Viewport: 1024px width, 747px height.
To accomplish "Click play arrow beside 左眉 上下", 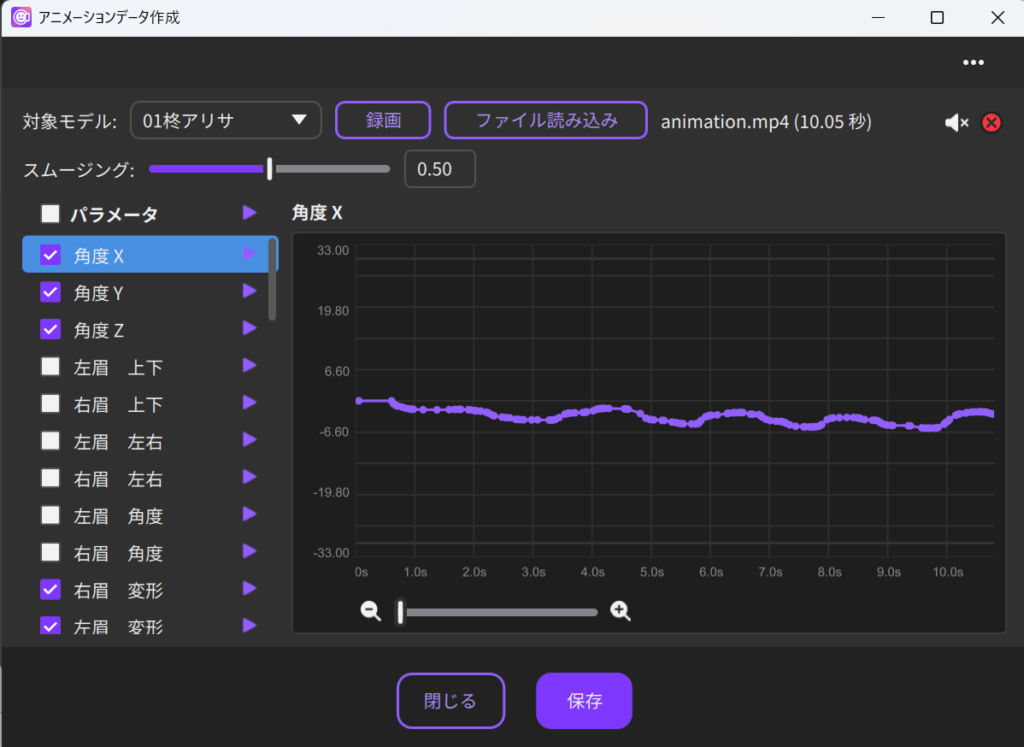I will tap(249, 366).
